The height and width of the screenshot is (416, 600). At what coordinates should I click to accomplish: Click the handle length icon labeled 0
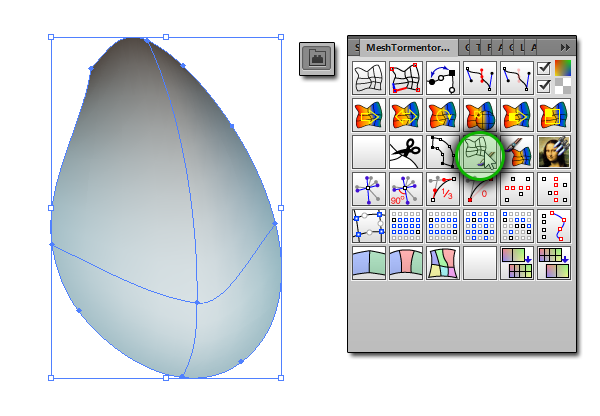point(480,191)
